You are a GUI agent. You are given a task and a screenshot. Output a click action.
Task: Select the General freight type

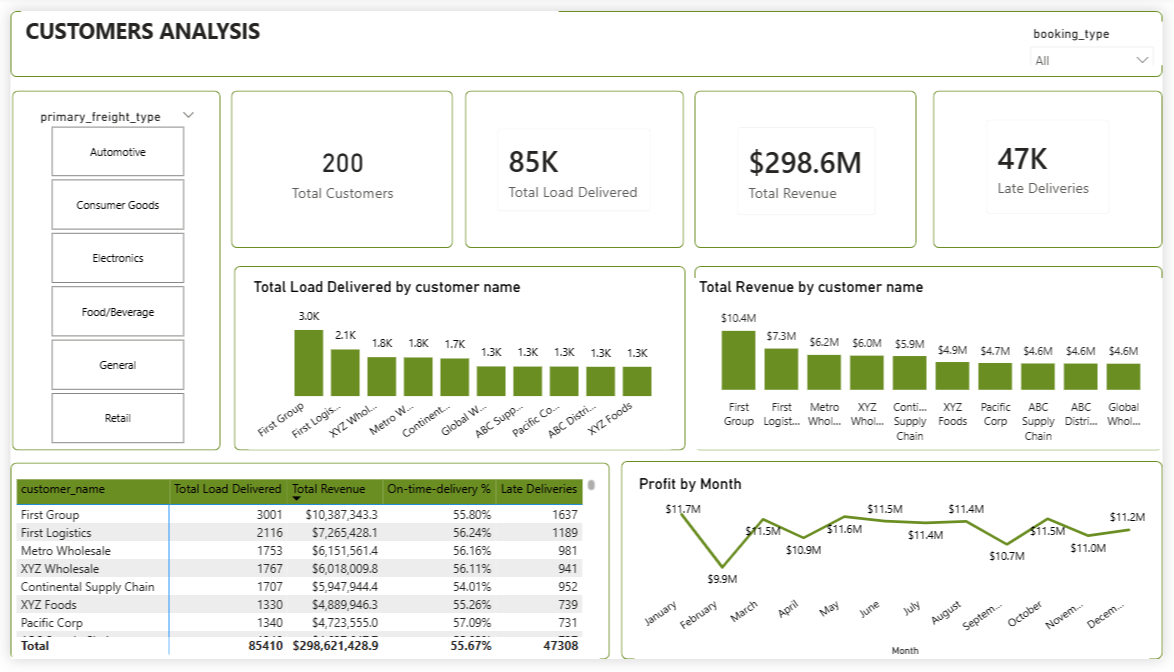tap(118, 365)
